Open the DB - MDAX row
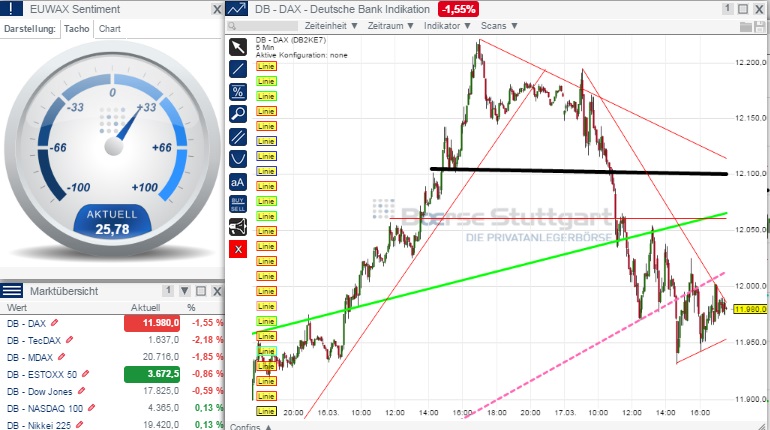Viewport: 770px width, 430px height. coord(112,357)
